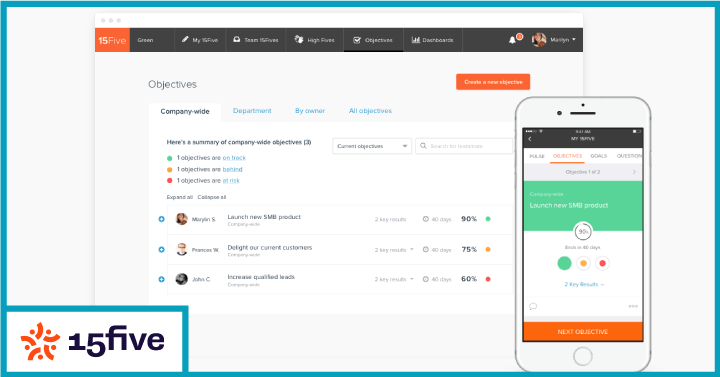Open My 15Five pencil nav item

click(200, 40)
